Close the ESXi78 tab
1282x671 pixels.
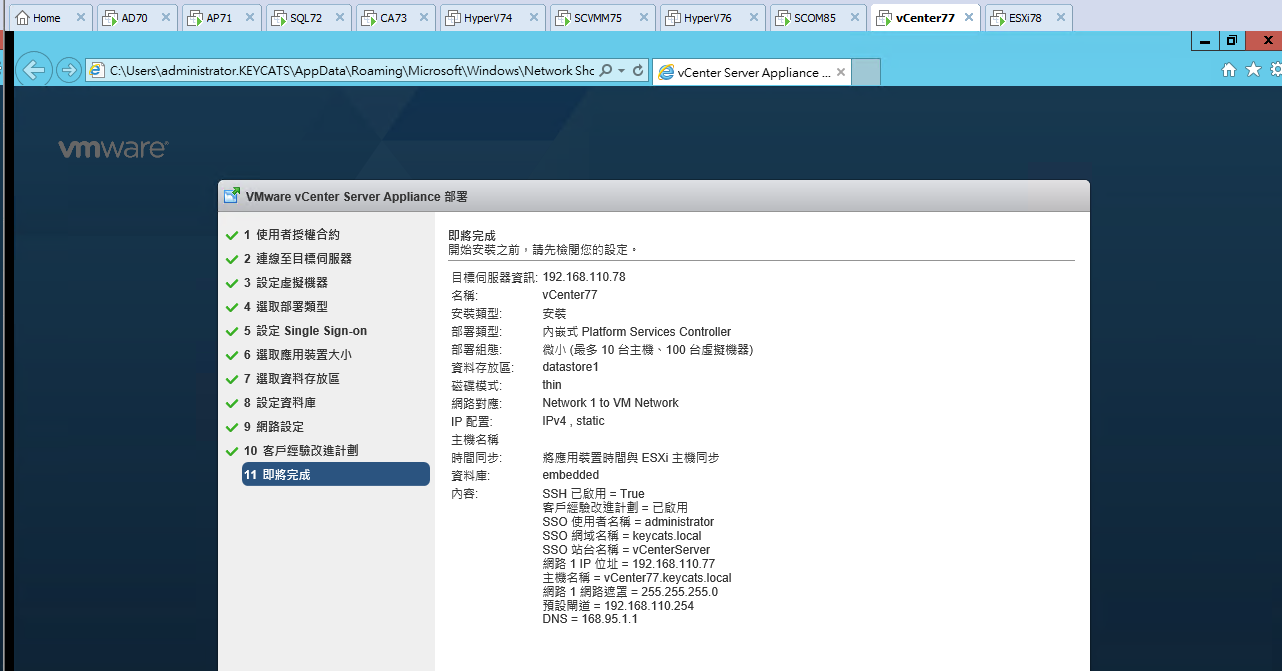click(1059, 18)
